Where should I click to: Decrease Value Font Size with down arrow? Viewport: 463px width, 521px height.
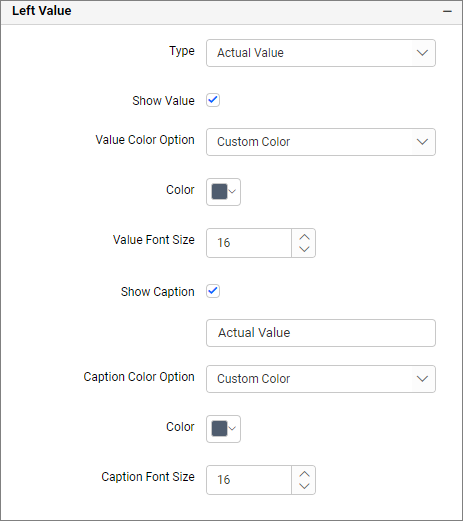(x=304, y=249)
